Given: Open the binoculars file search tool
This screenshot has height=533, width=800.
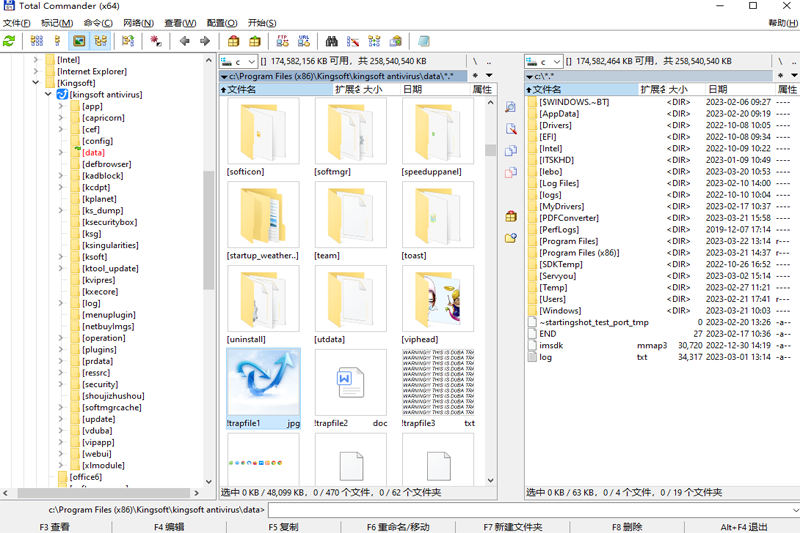Looking at the screenshot, I should coord(332,41).
